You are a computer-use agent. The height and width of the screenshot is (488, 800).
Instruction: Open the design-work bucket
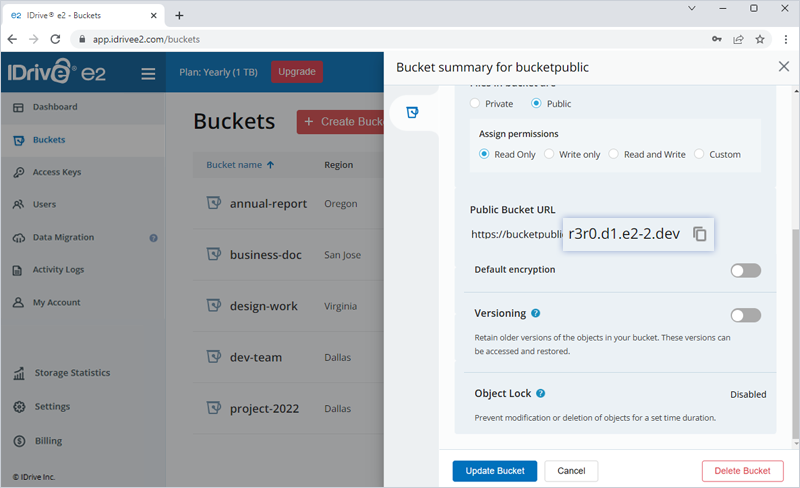click(264, 306)
